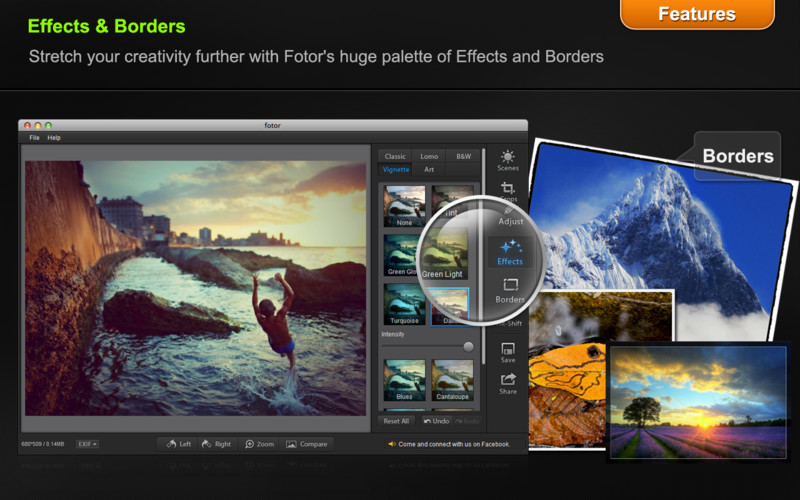The height and width of the screenshot is (500, 800).
Task: Open the Adjust panel
Action: tap(510, 216)
